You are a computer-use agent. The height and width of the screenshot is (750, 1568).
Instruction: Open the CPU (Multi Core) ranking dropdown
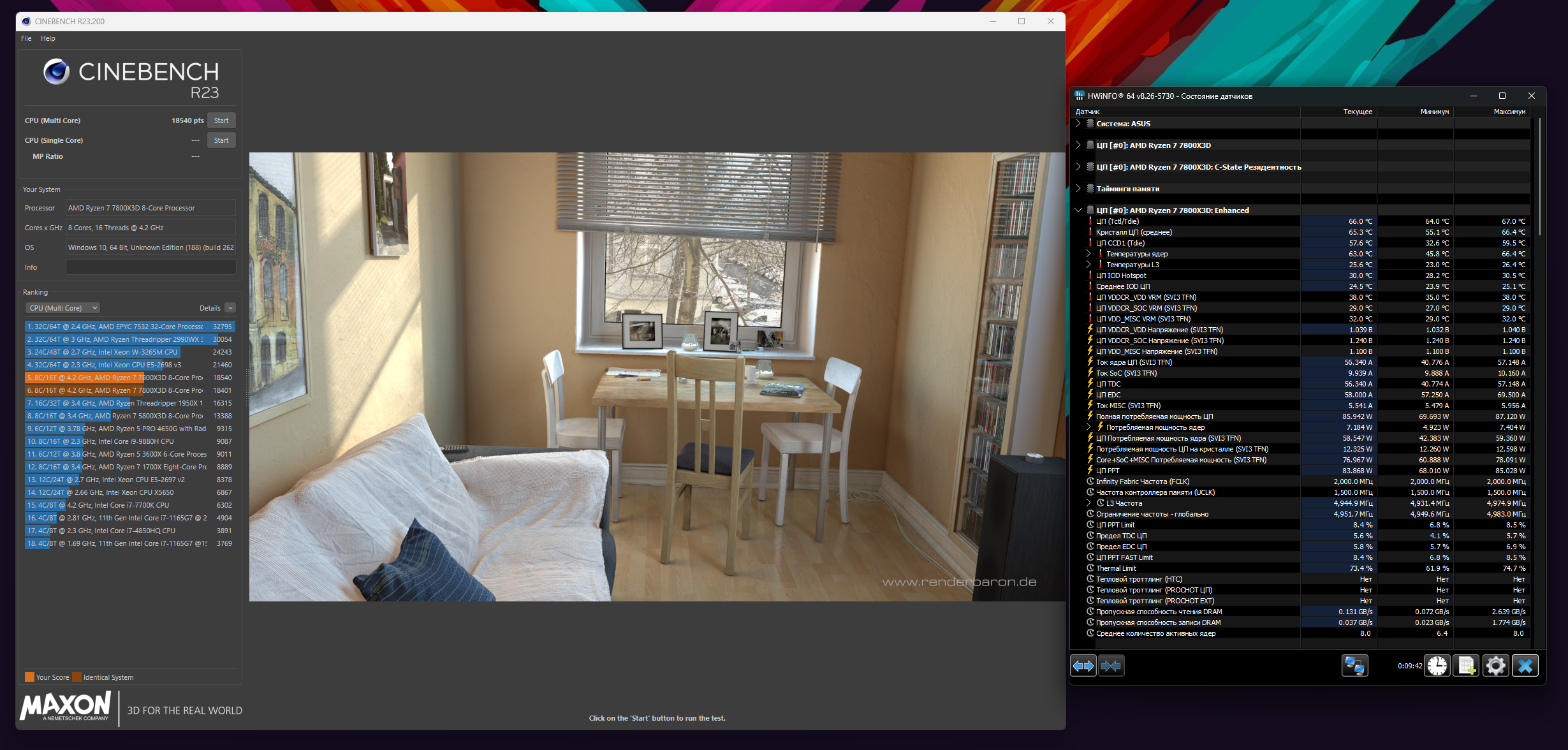click(x=62, y=308)
